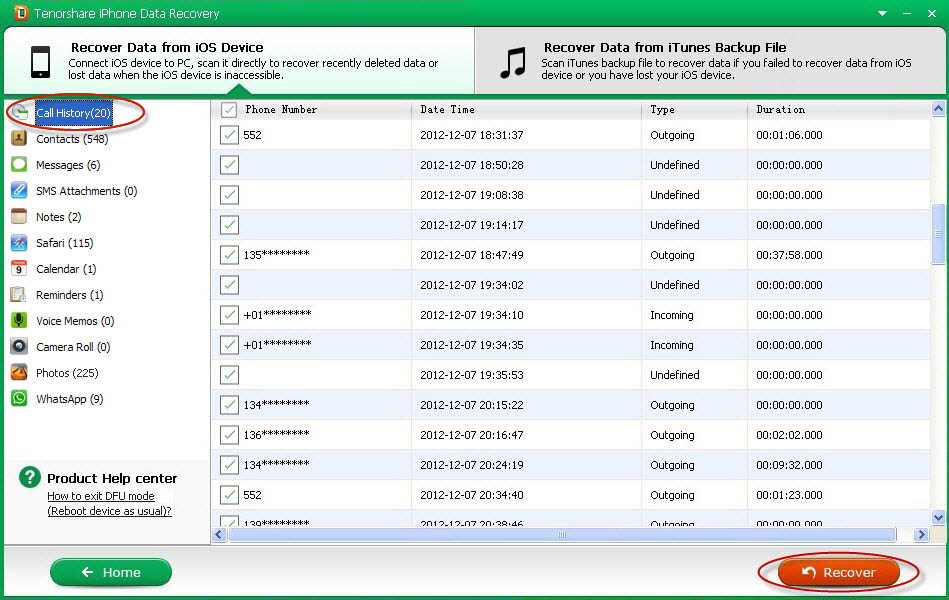Uncheck the 18:31:37 call from 552
The height and width of the screenshot is (600, 949).
229,135
